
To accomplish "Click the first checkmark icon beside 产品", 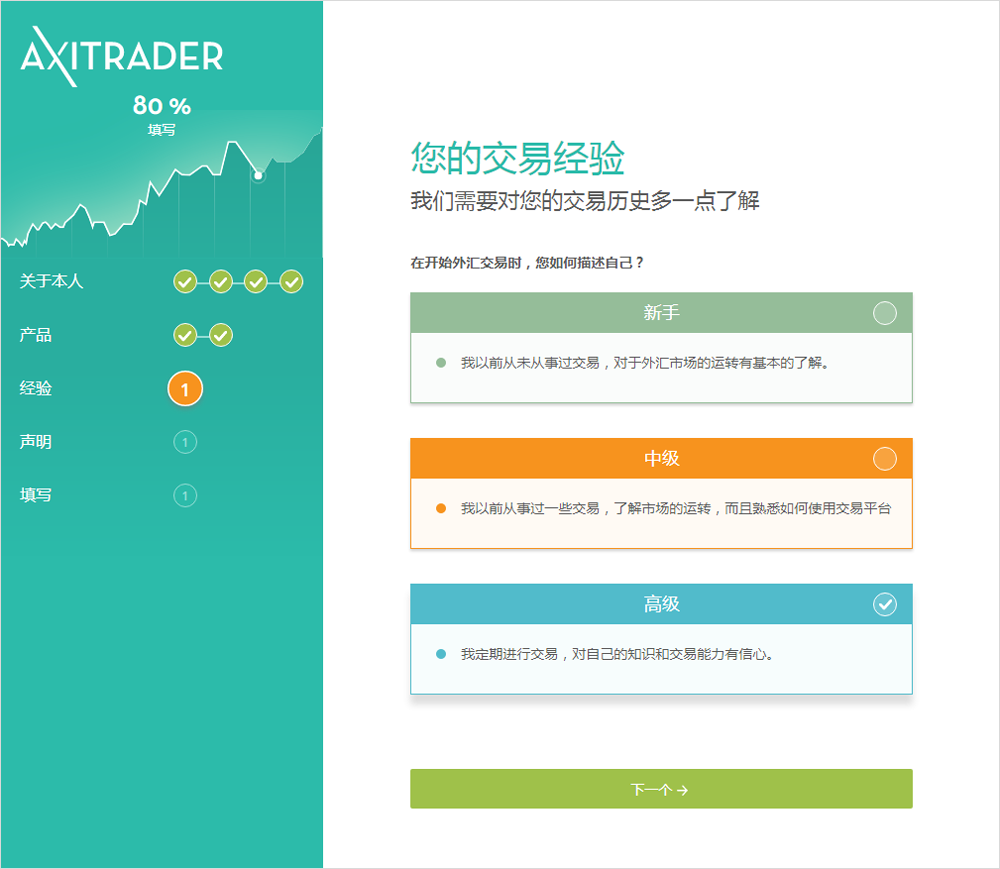I will click(x=185, y=335).
